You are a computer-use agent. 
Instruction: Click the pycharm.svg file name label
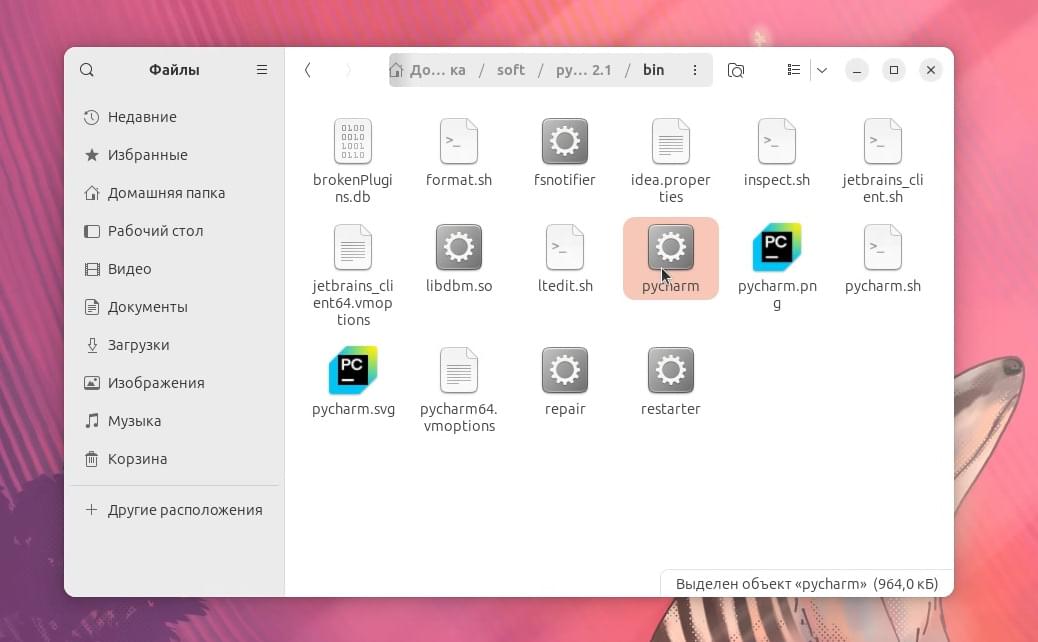coord(353,409)
